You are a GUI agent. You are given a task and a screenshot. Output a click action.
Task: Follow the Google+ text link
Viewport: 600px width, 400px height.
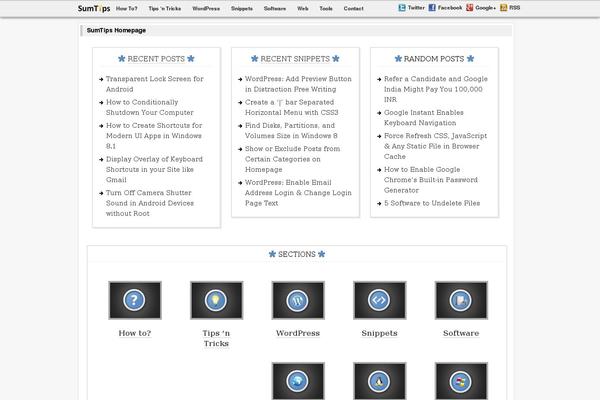486,8
